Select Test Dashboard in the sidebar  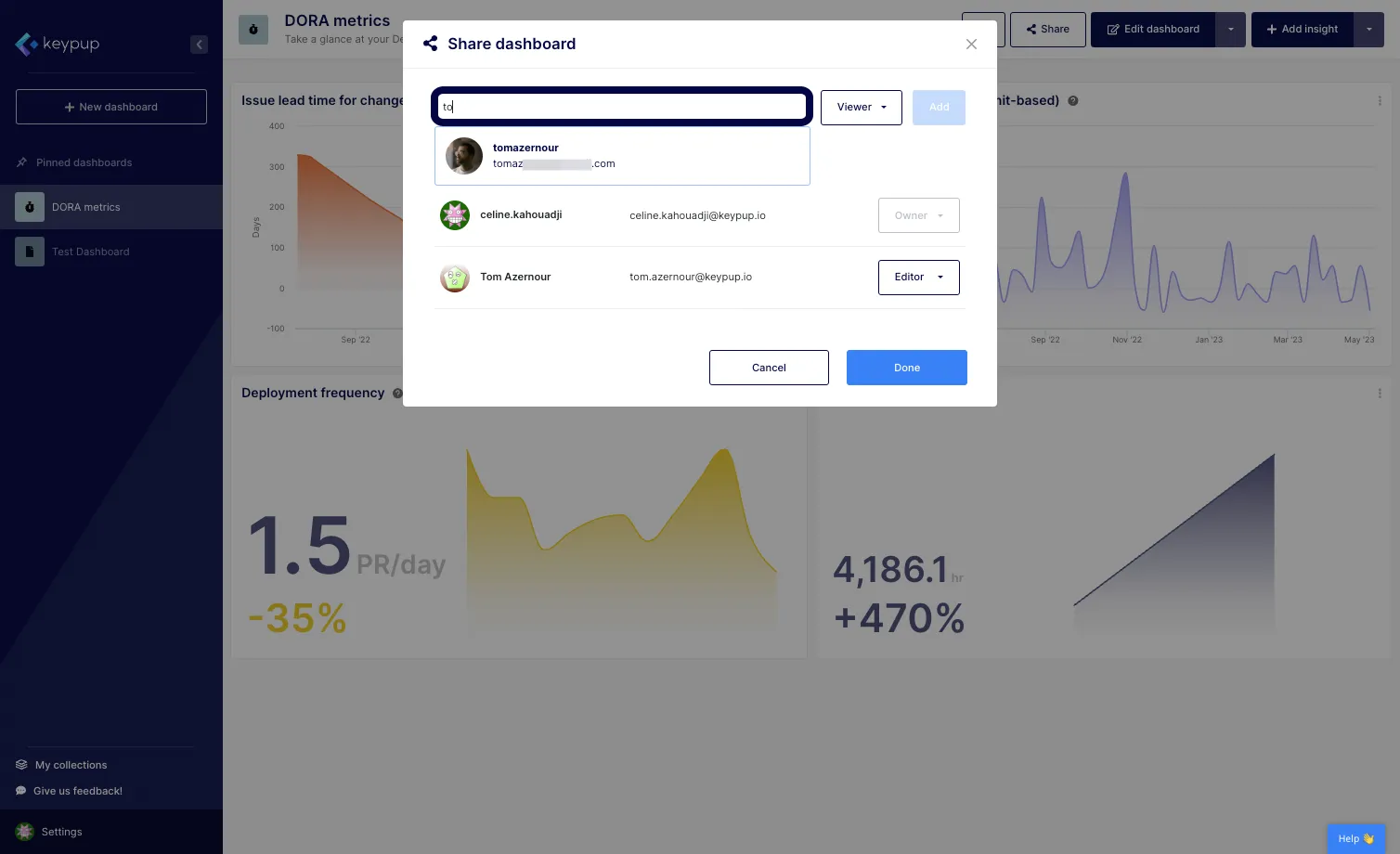[90, 252]
